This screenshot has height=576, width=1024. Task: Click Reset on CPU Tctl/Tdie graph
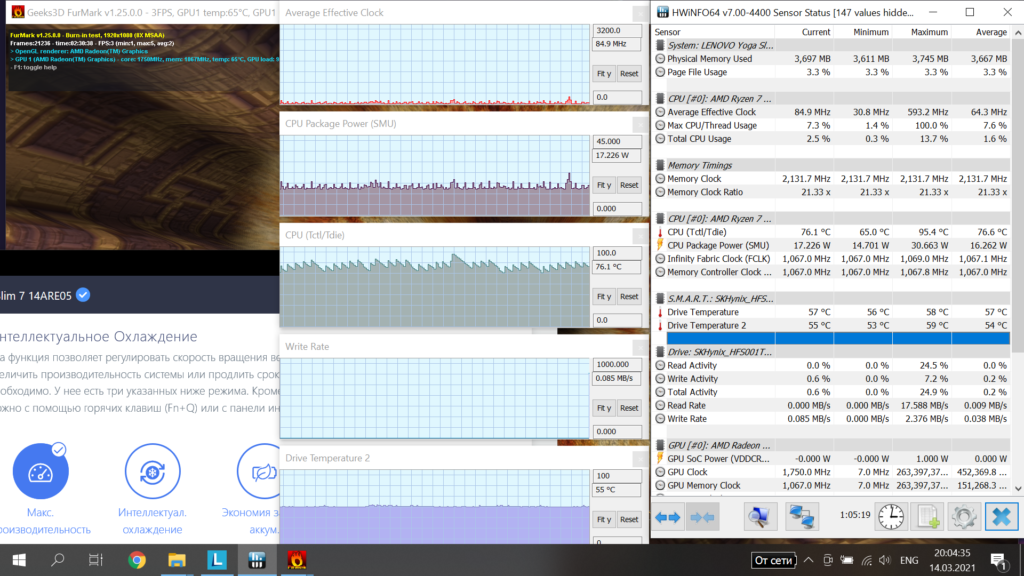click(x=629, y=296)
